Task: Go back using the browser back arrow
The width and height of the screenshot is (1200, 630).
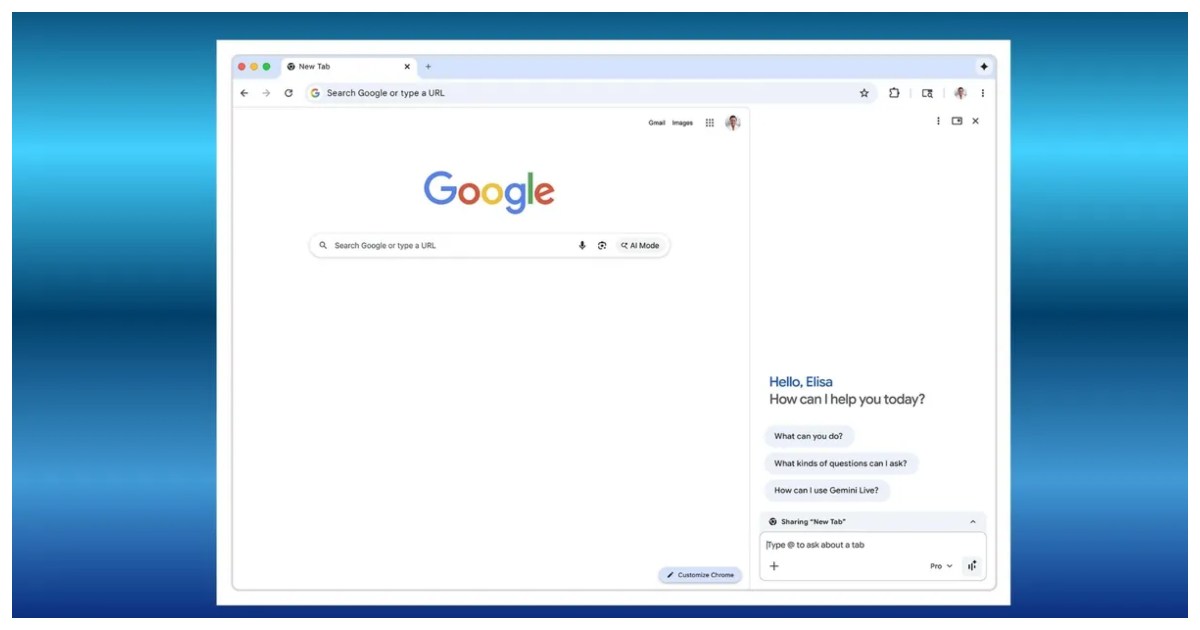Action: tap(244, 93)
